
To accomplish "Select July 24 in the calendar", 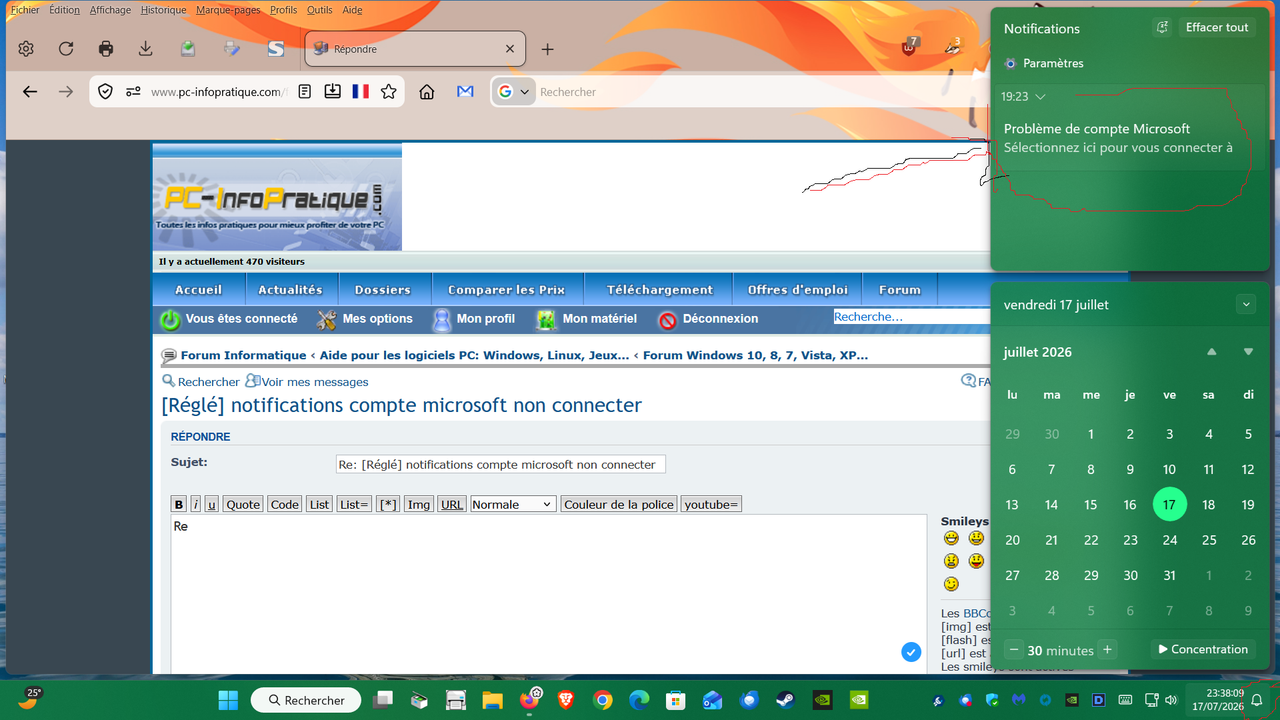I will [x=1169, y=540].
